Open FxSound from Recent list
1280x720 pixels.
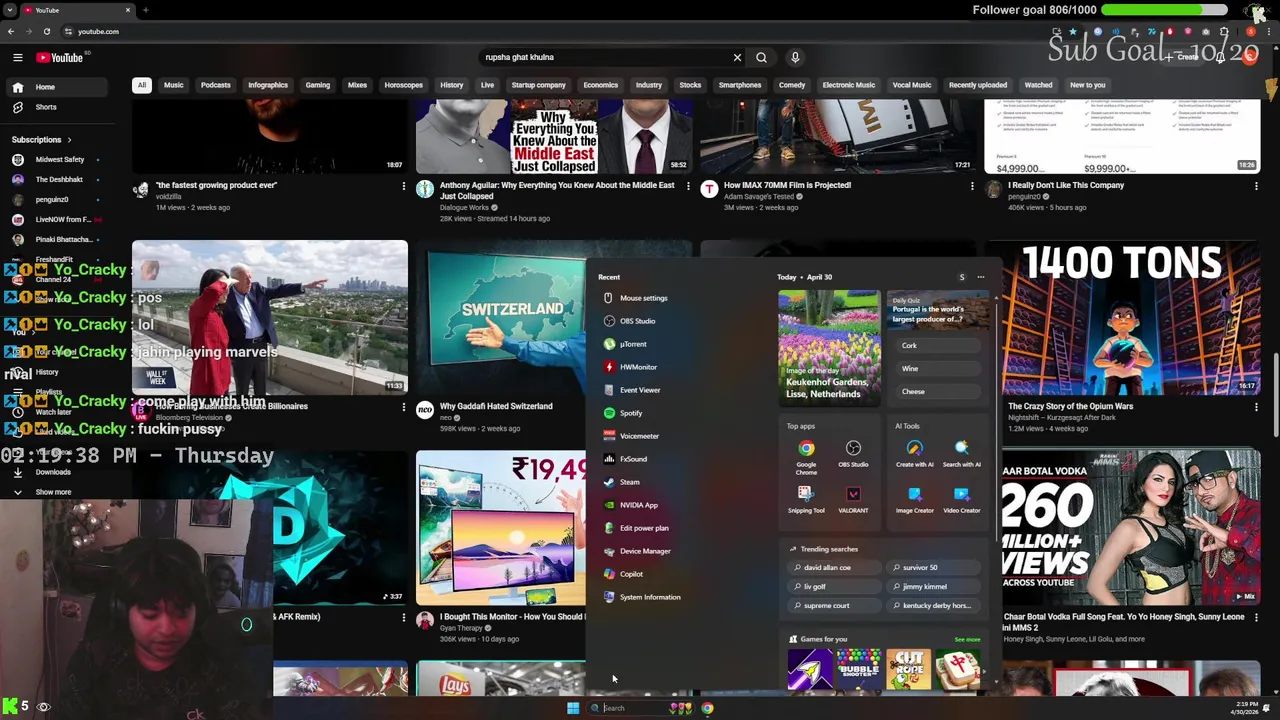tap(633, 459)
